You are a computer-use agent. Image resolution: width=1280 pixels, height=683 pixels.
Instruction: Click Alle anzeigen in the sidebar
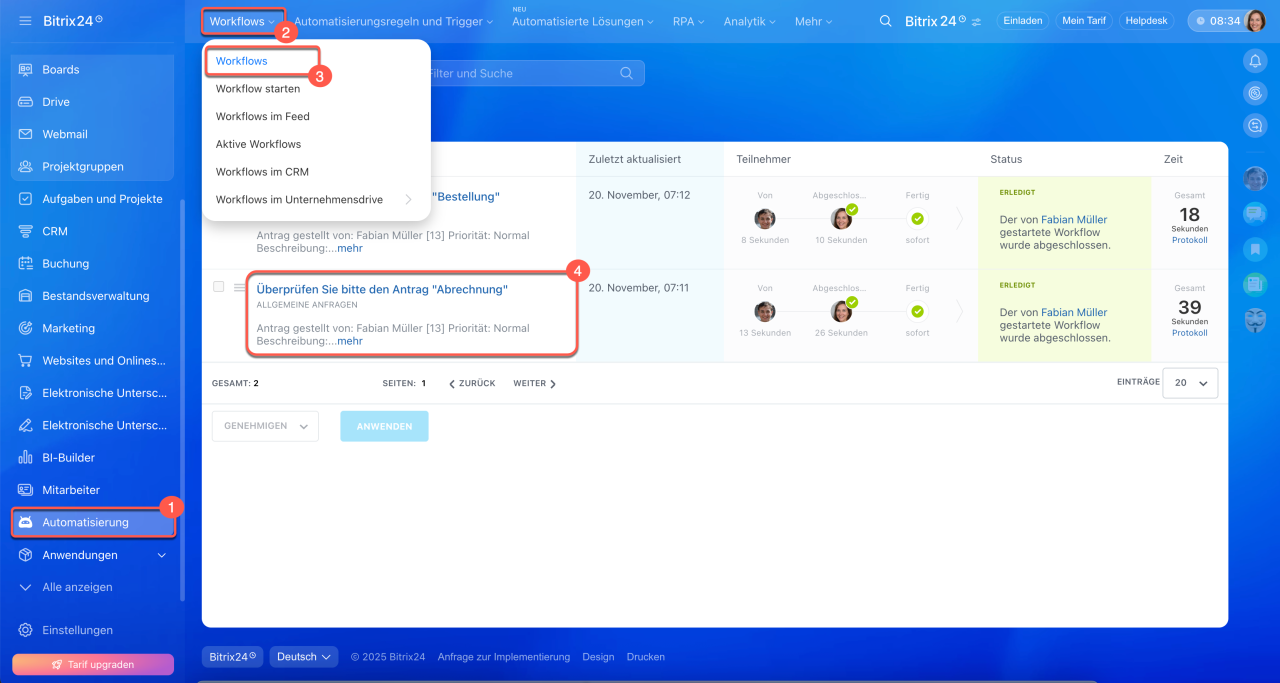pyautogui.click(x=77, y=587)
